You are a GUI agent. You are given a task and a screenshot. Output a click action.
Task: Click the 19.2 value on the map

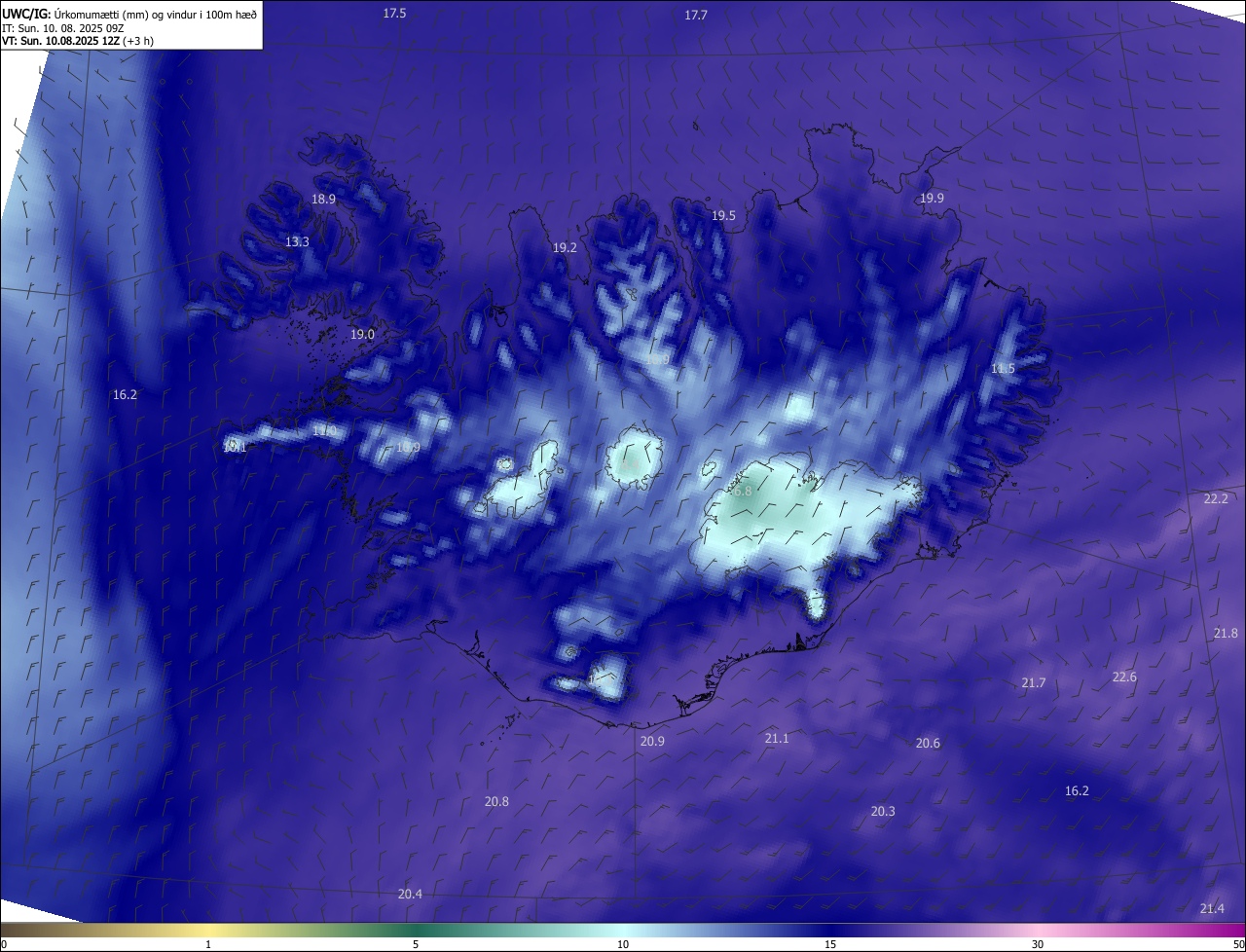point(565,248)
